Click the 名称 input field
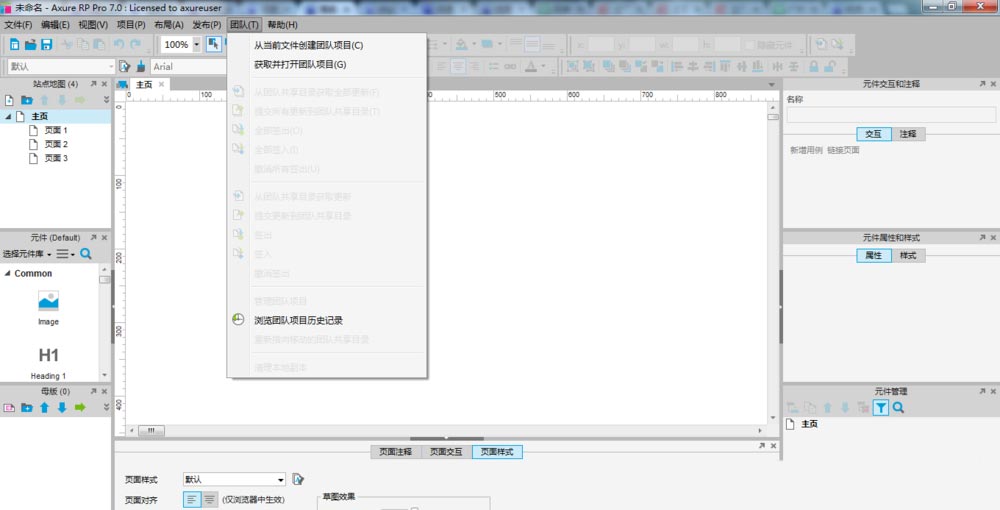1000x510 pixels. pos(891,115)
